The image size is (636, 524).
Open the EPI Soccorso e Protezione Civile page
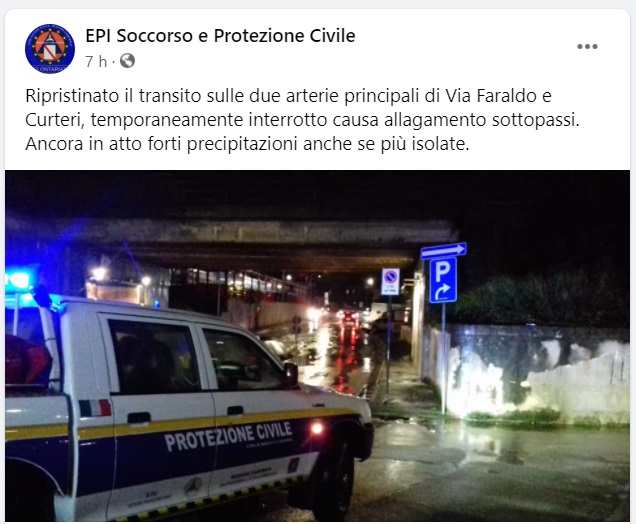pos(220,36)
